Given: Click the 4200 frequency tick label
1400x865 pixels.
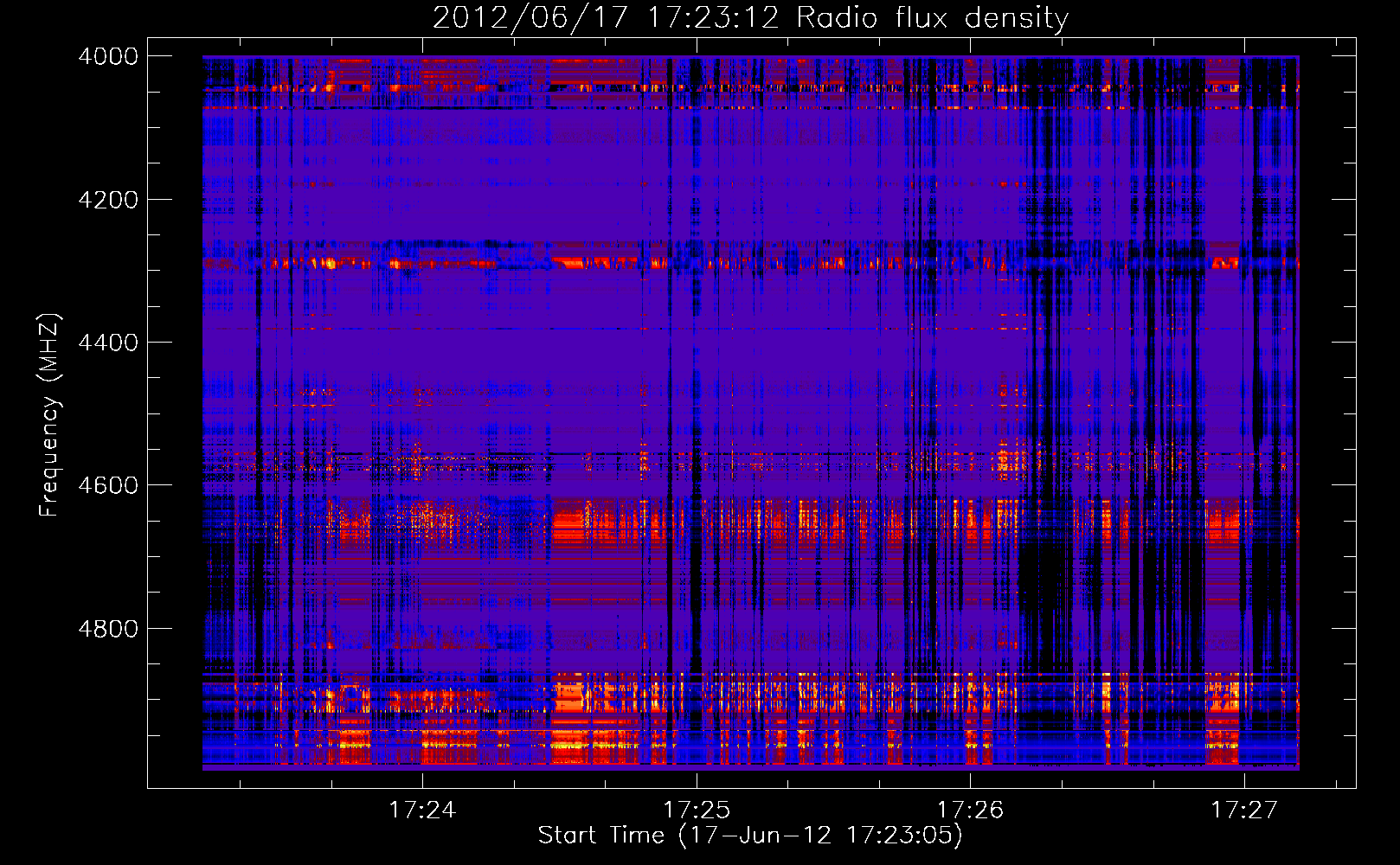Looking at the screenshot, I should point(108,200).
